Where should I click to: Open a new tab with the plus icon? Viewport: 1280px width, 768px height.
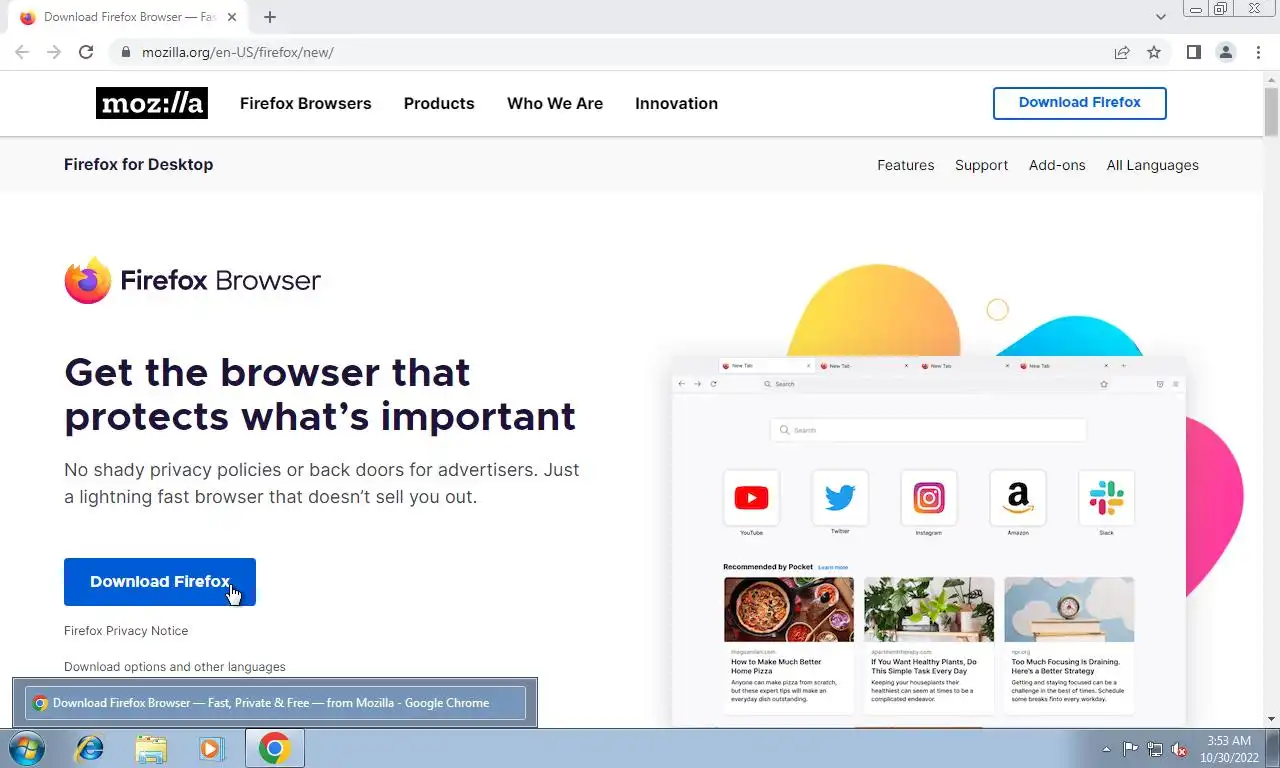270,17
